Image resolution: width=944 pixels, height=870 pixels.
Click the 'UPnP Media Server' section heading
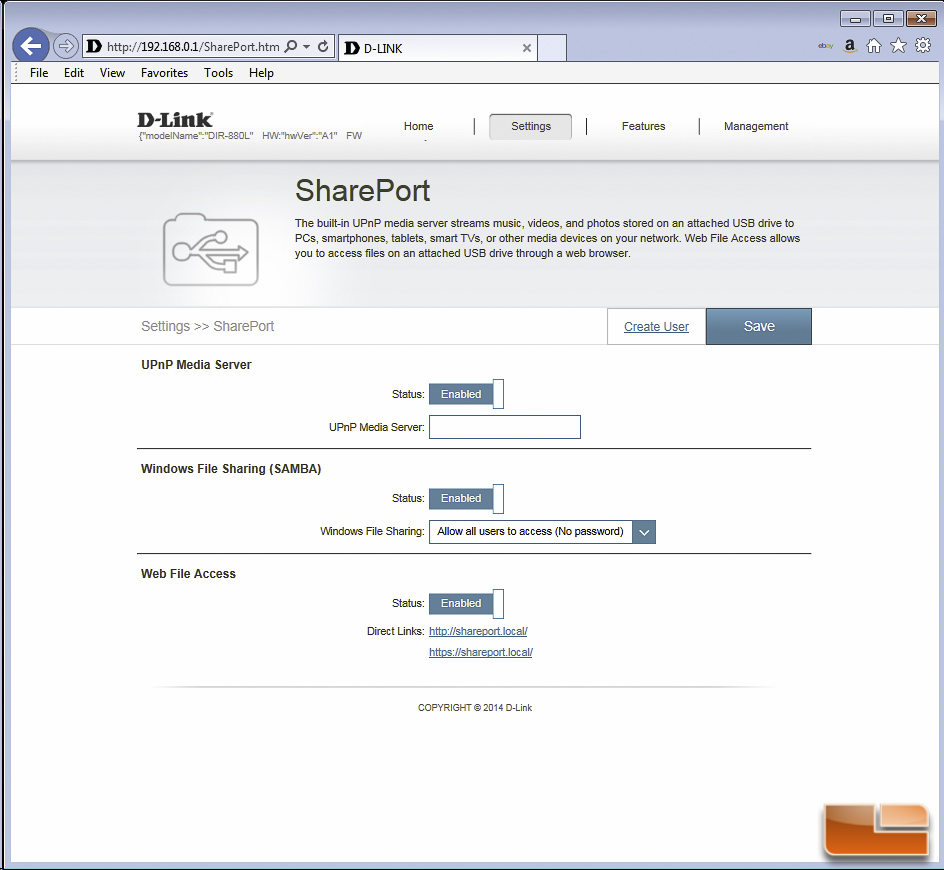(196, 365)
